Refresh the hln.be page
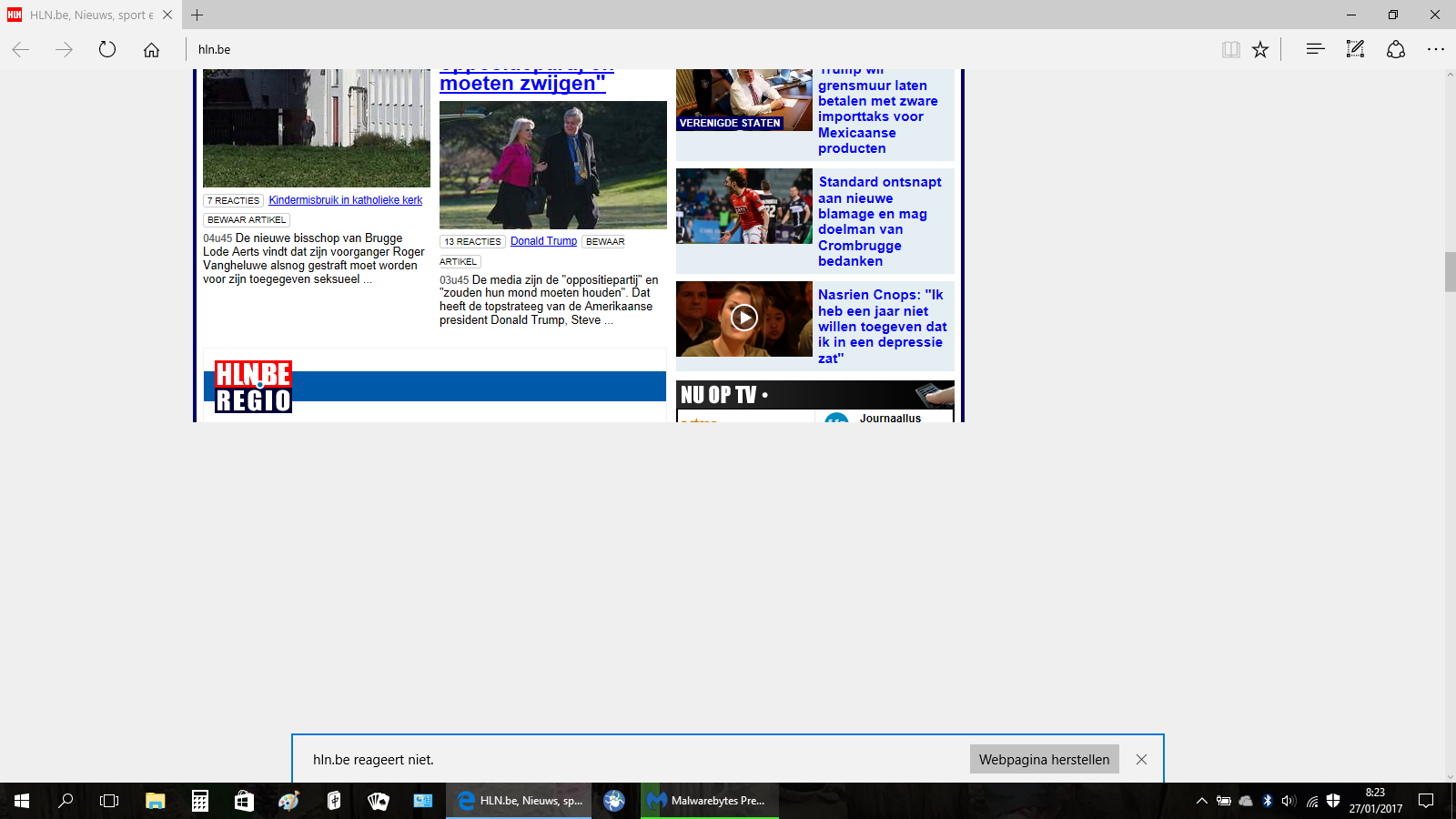 pos(107,49)
